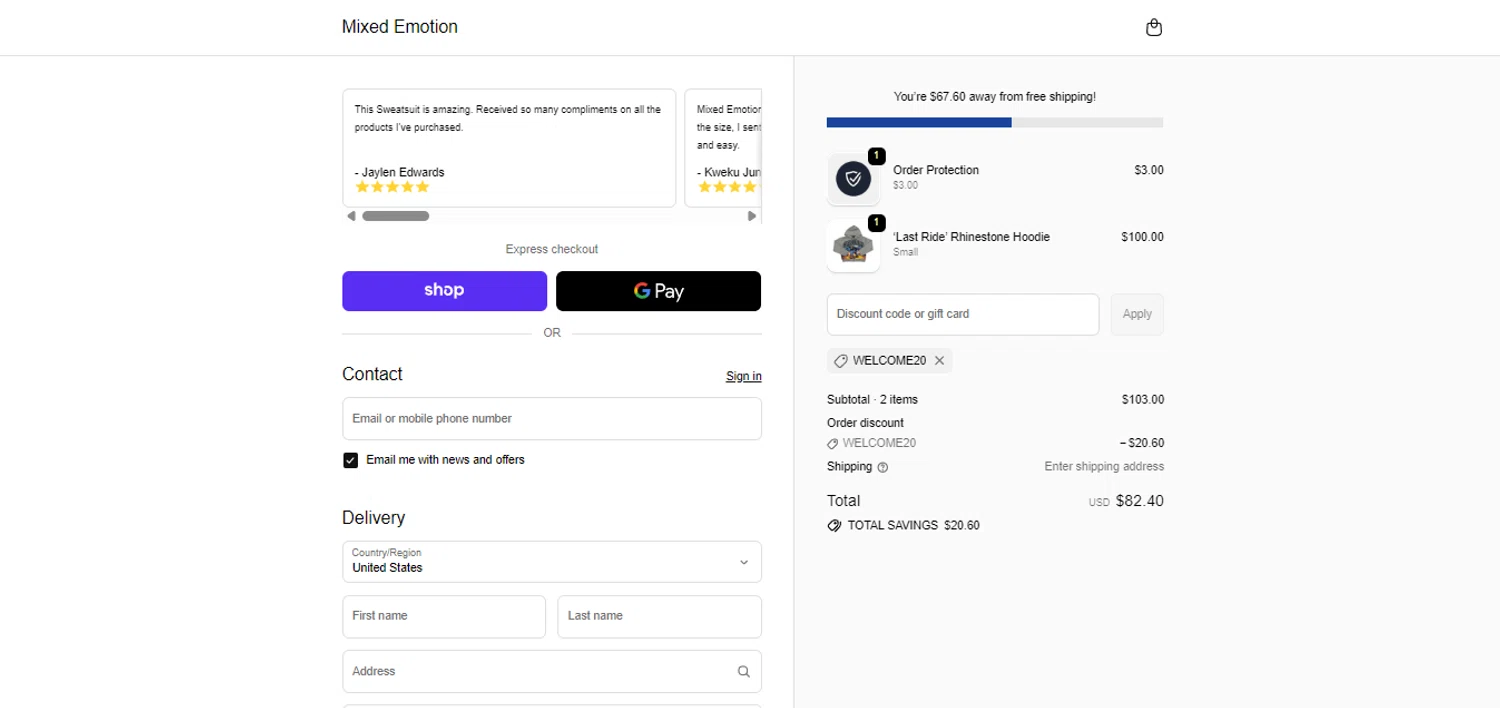The width and height of the screenshot is (1500, 708).
Task: Click the Order discount label
Action: tap(865, 423)
